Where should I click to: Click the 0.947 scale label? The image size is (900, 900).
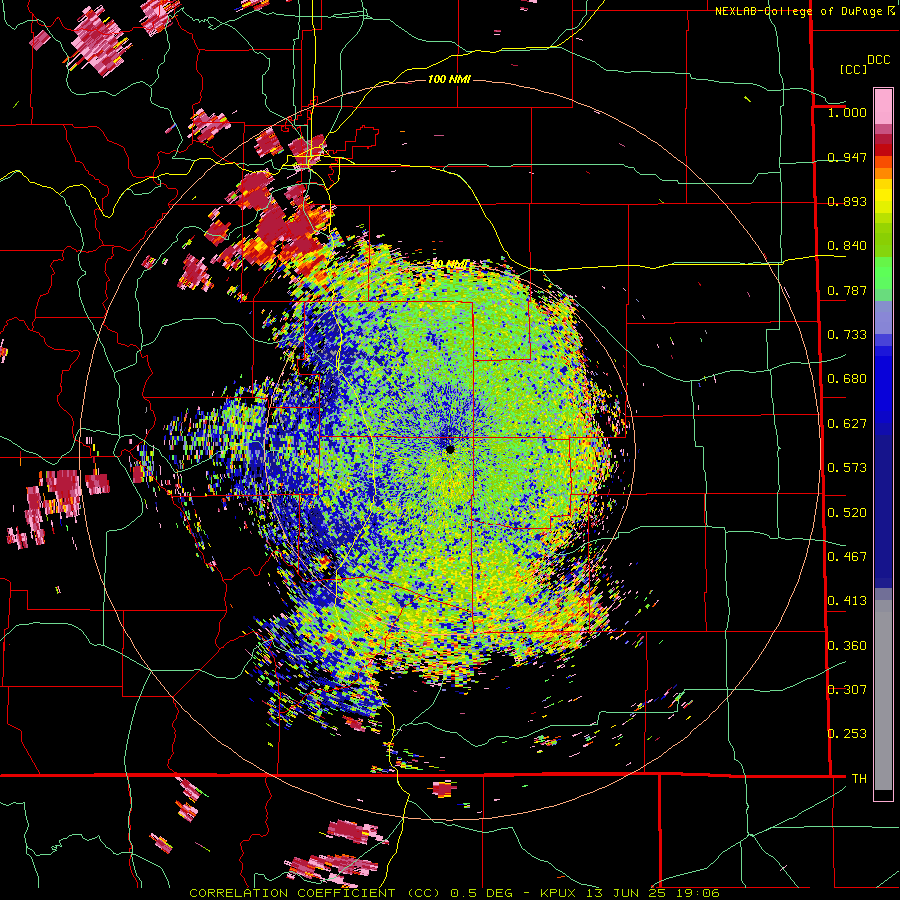847,157
